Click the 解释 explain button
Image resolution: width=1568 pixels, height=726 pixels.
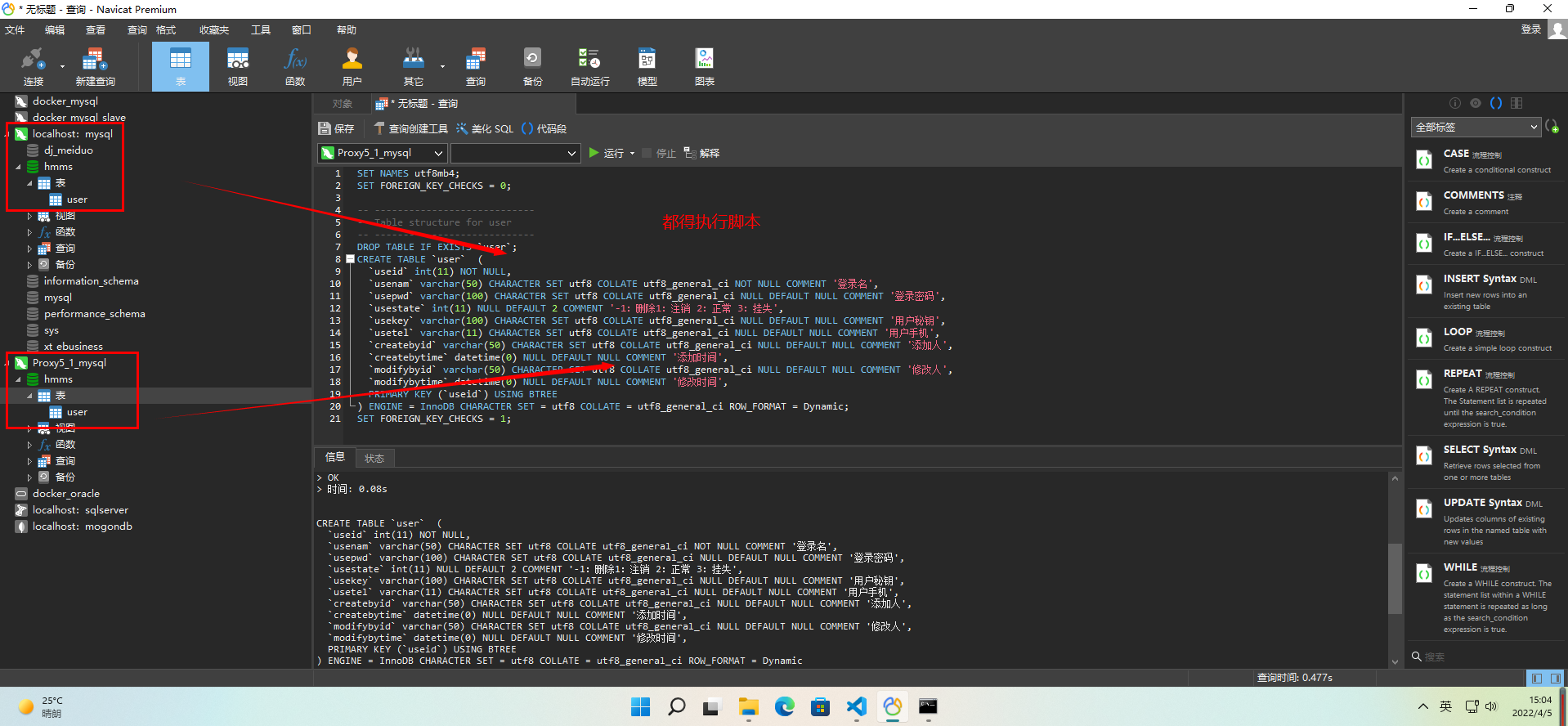point(701,153)
